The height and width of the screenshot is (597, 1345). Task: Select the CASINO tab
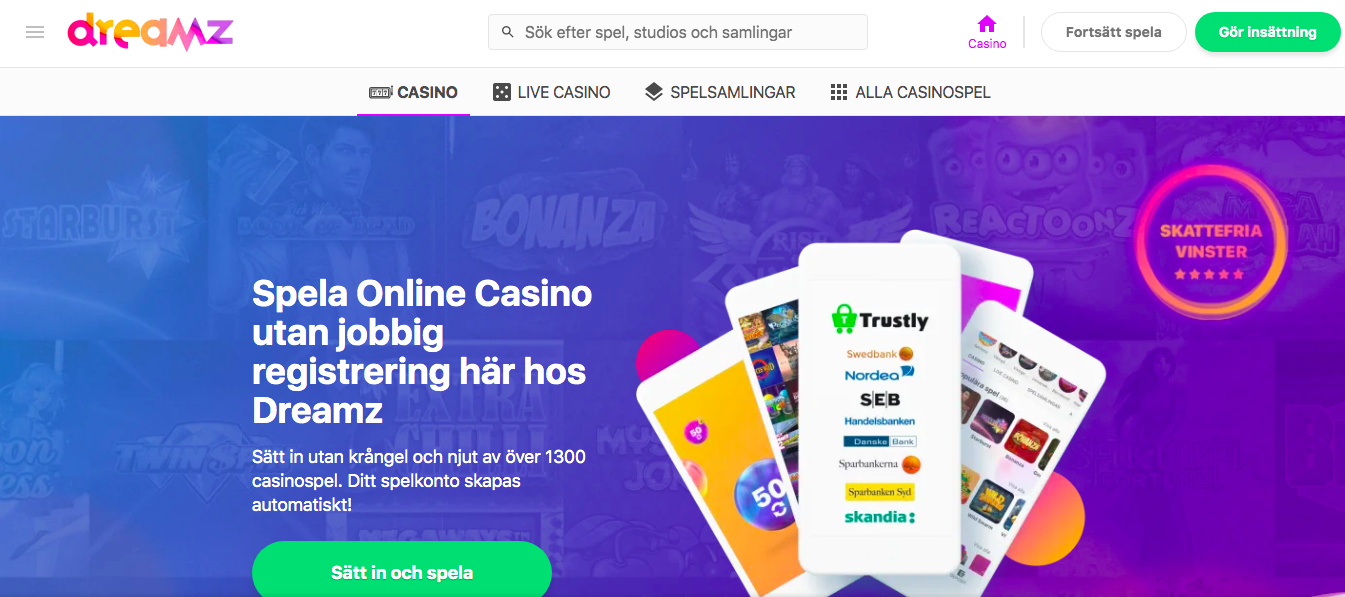pos(413,92)
